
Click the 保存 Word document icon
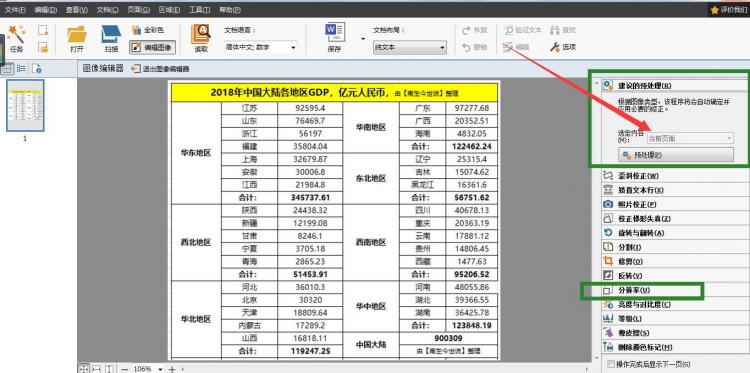click(x=335, y=39)
